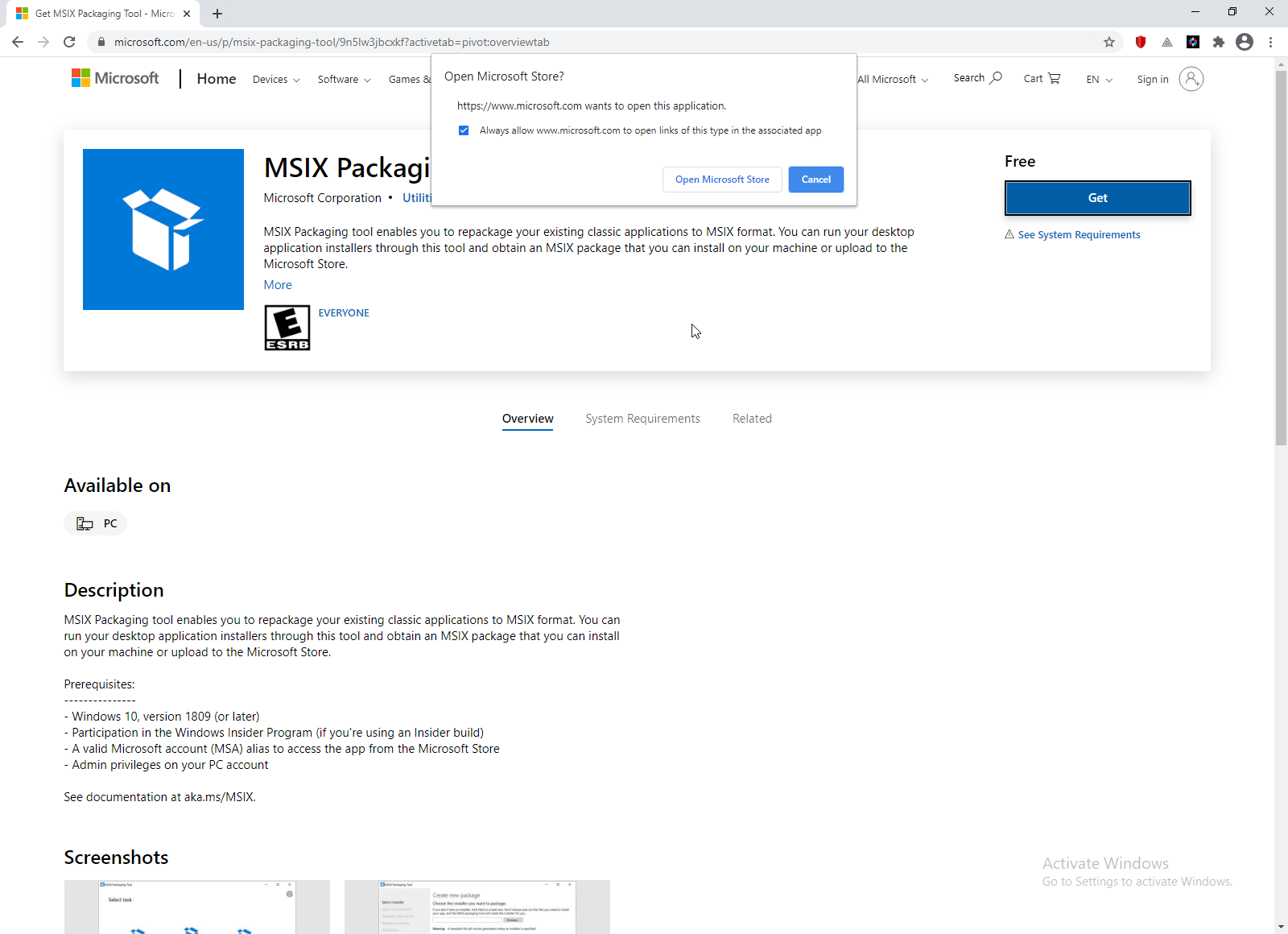
Task: Close the Get MSIX Packaging Tool tab
Action: [187, 14]
